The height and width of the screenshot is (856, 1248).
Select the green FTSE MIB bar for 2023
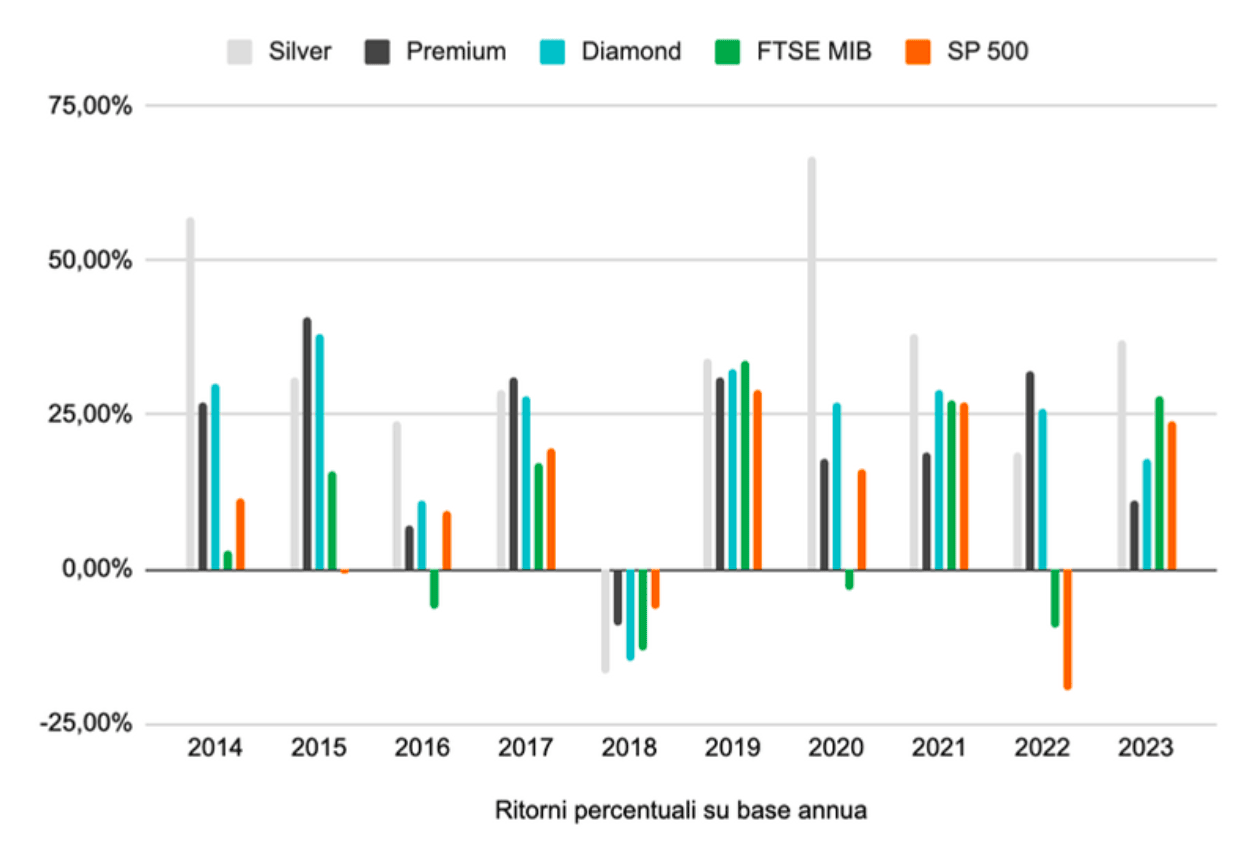(1159, 483)
